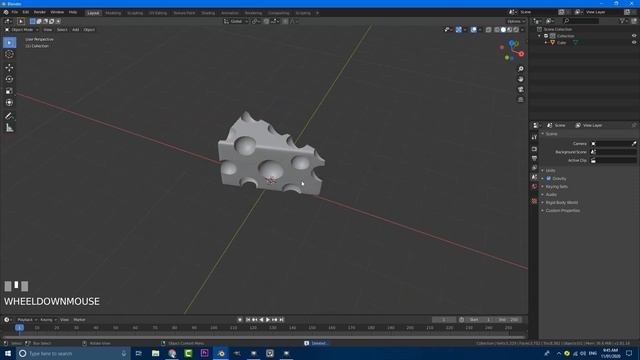
Task: Hide Collection using its eye icon
Action: [634, 36]
